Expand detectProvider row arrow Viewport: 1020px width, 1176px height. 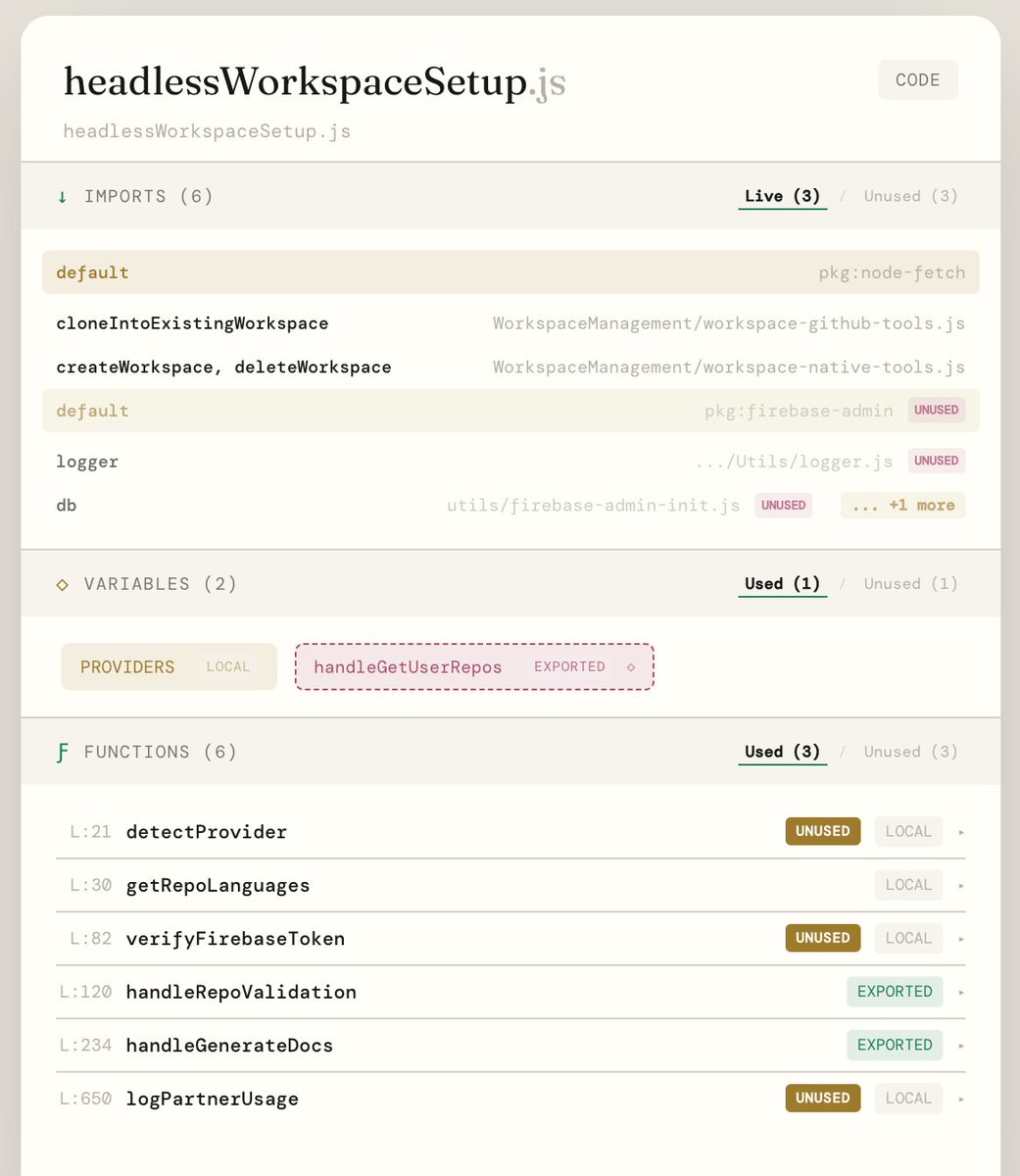point(961,832)
